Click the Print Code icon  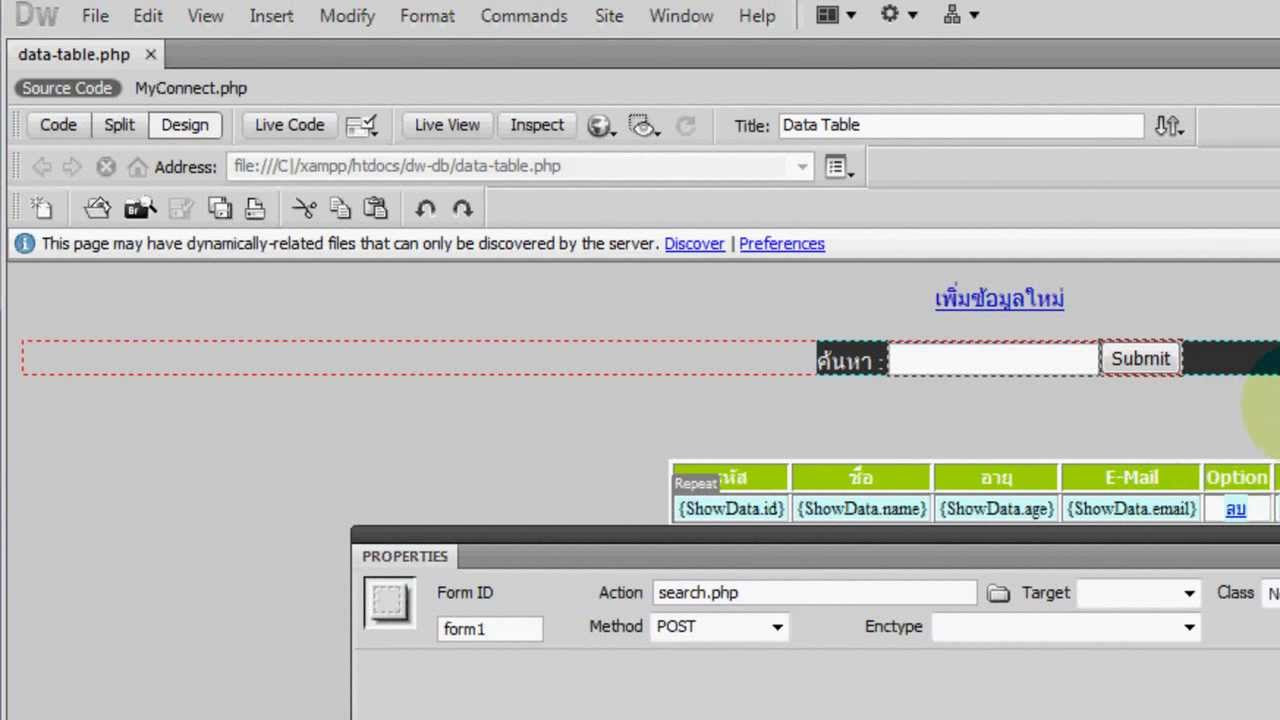[255, 208]
